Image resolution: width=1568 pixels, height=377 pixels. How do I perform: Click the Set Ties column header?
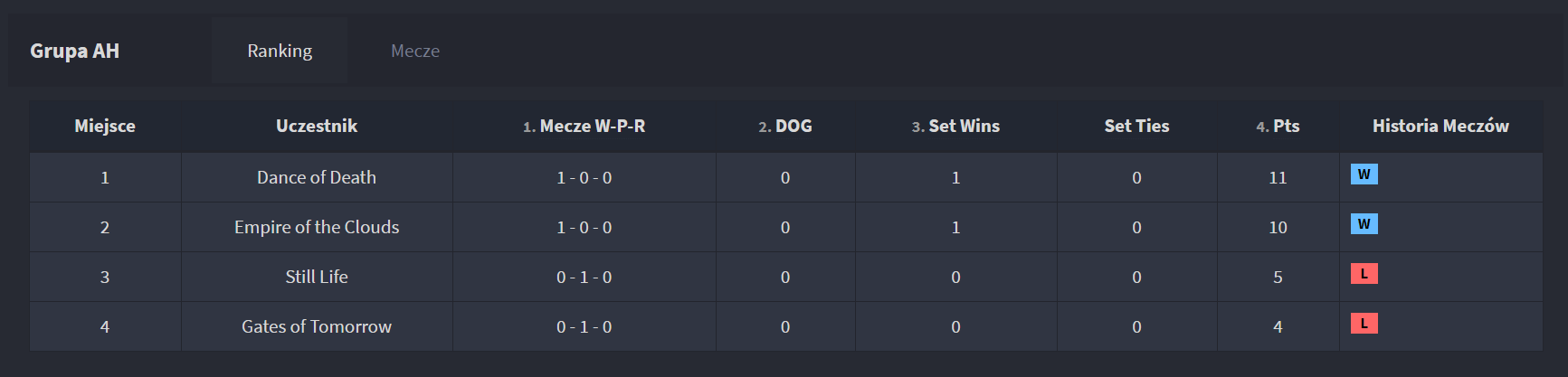tap(1136, 126)
